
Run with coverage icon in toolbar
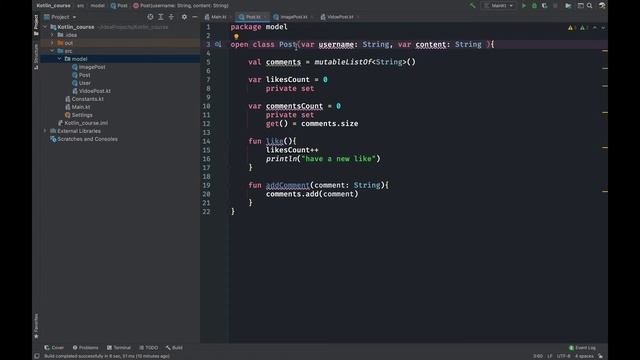544,6
